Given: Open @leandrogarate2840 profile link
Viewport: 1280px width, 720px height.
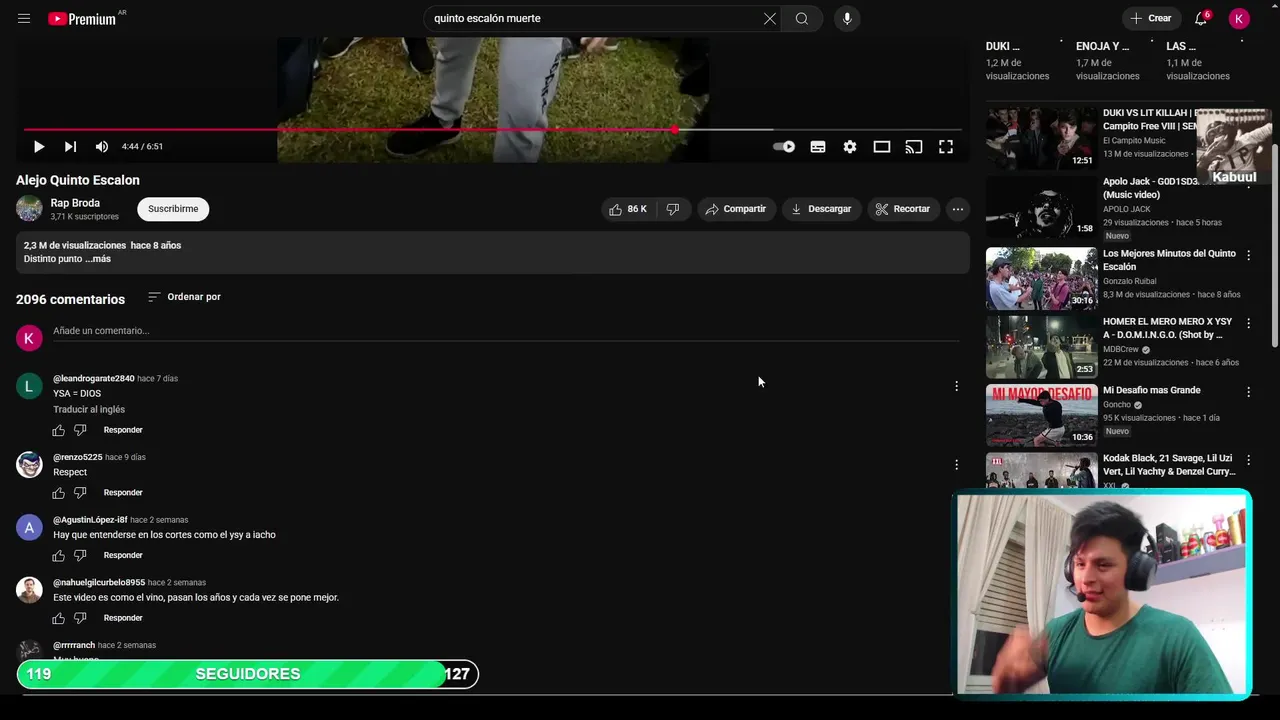Looking at the screenshot, I should (x=94, y=378).
